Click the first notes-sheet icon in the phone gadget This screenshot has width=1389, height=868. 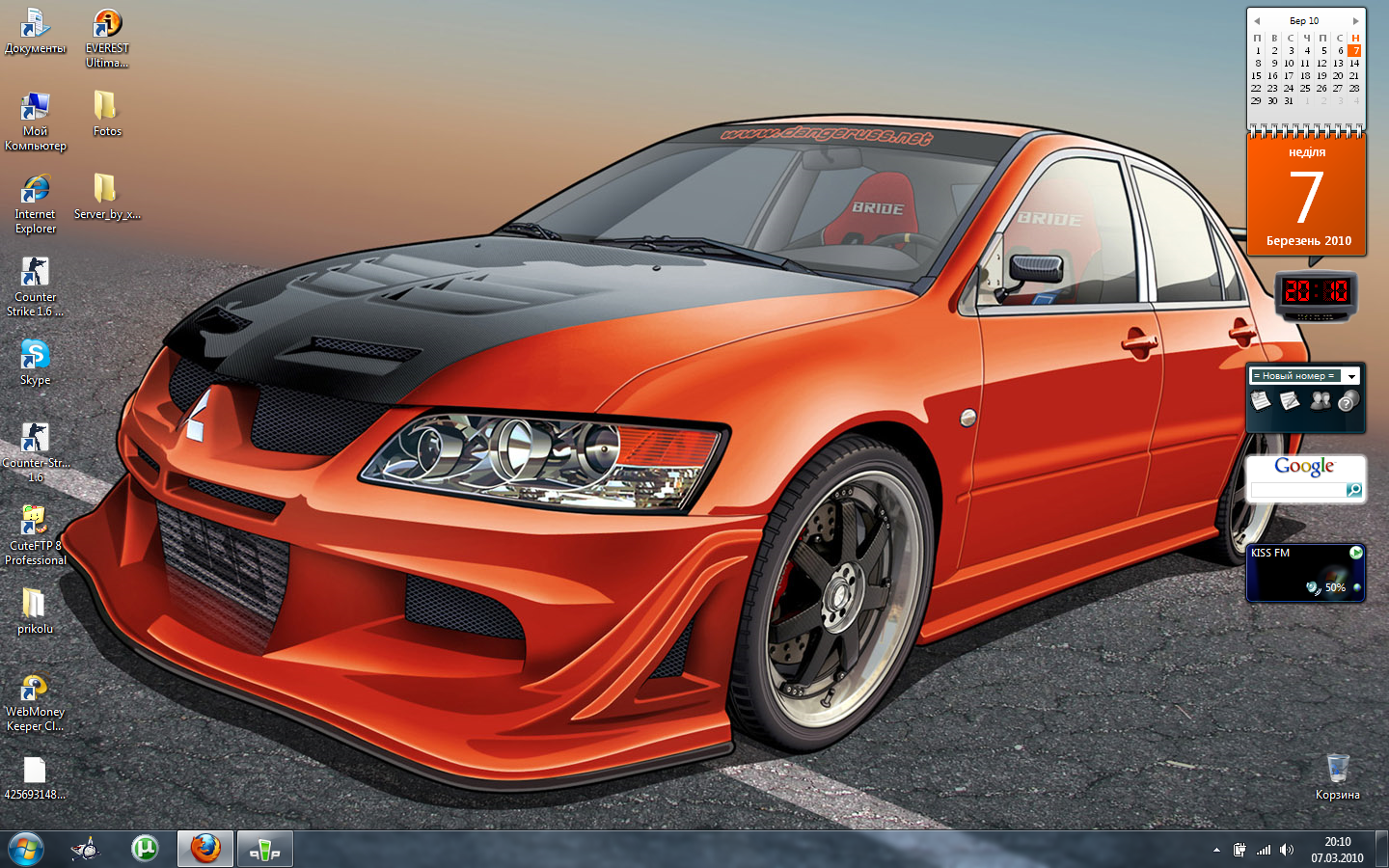pyautogui.click(x=1261, y=400)
